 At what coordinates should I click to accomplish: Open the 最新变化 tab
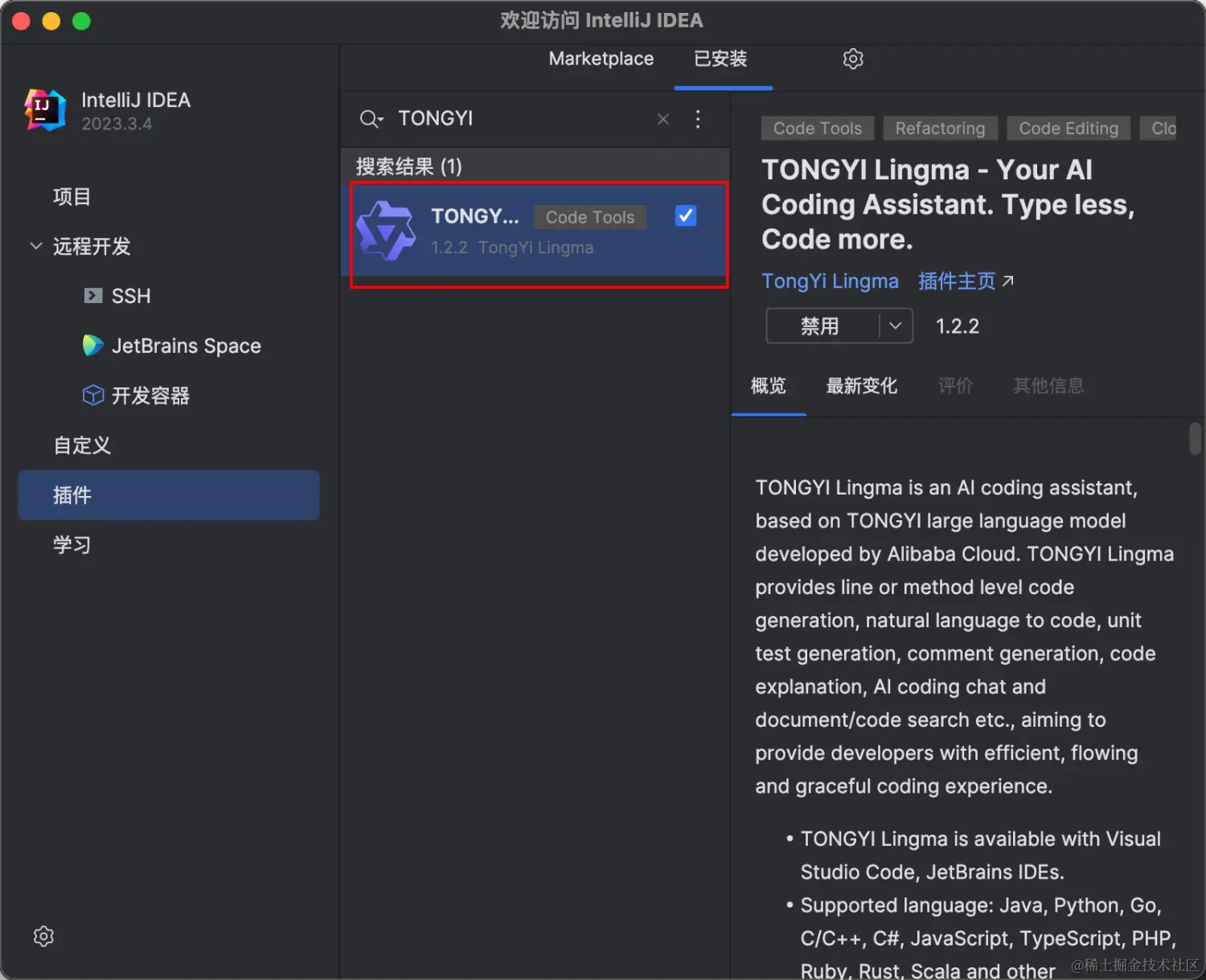coord(862,386)
